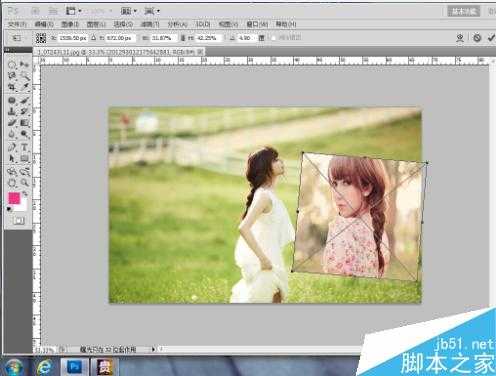Select the Move tool in the toolbox
Viewport: 496px width, 376px height.
pyautogui.click(x=24, y=64)
